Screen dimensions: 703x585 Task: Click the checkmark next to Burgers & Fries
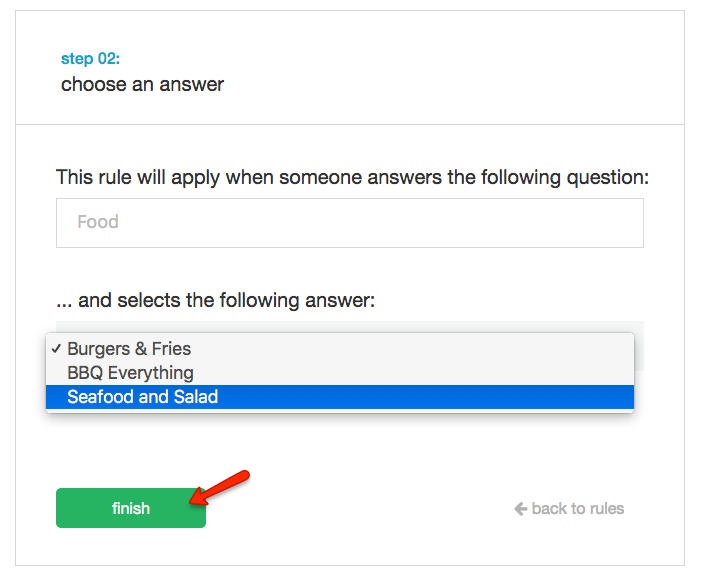tap(56, 349)
